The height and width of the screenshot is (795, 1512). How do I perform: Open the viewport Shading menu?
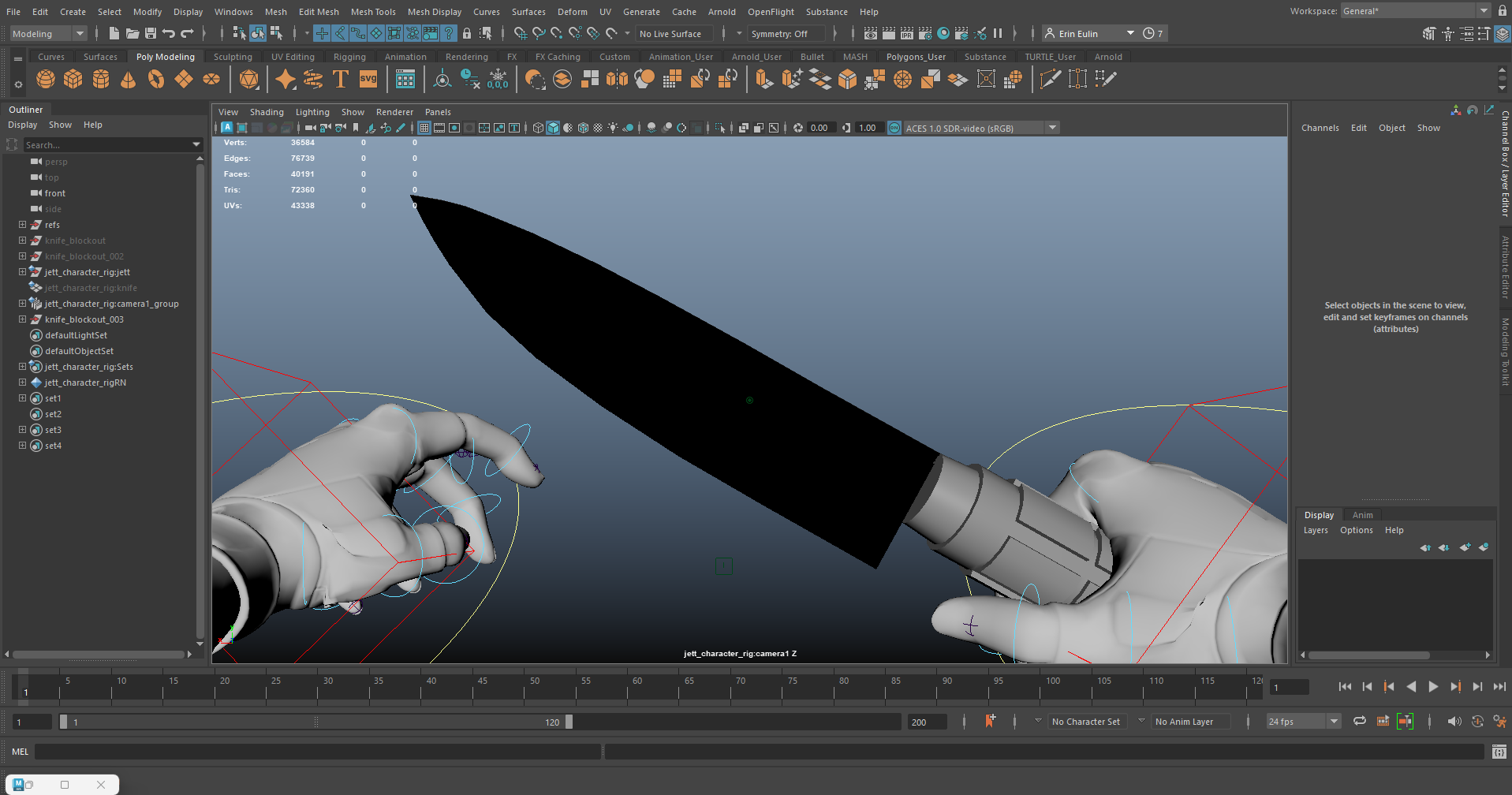point(267,112)
